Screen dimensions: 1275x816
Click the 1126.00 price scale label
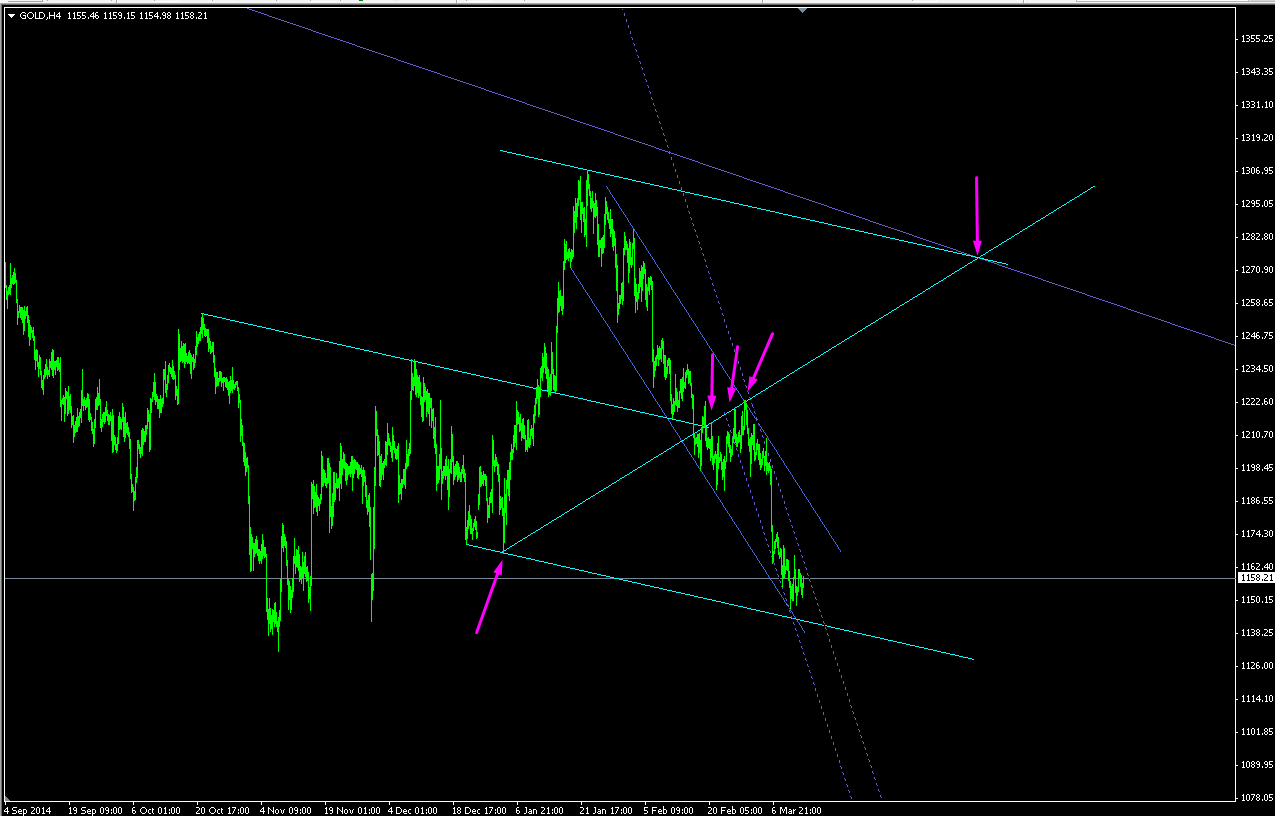click(1256, 665)
